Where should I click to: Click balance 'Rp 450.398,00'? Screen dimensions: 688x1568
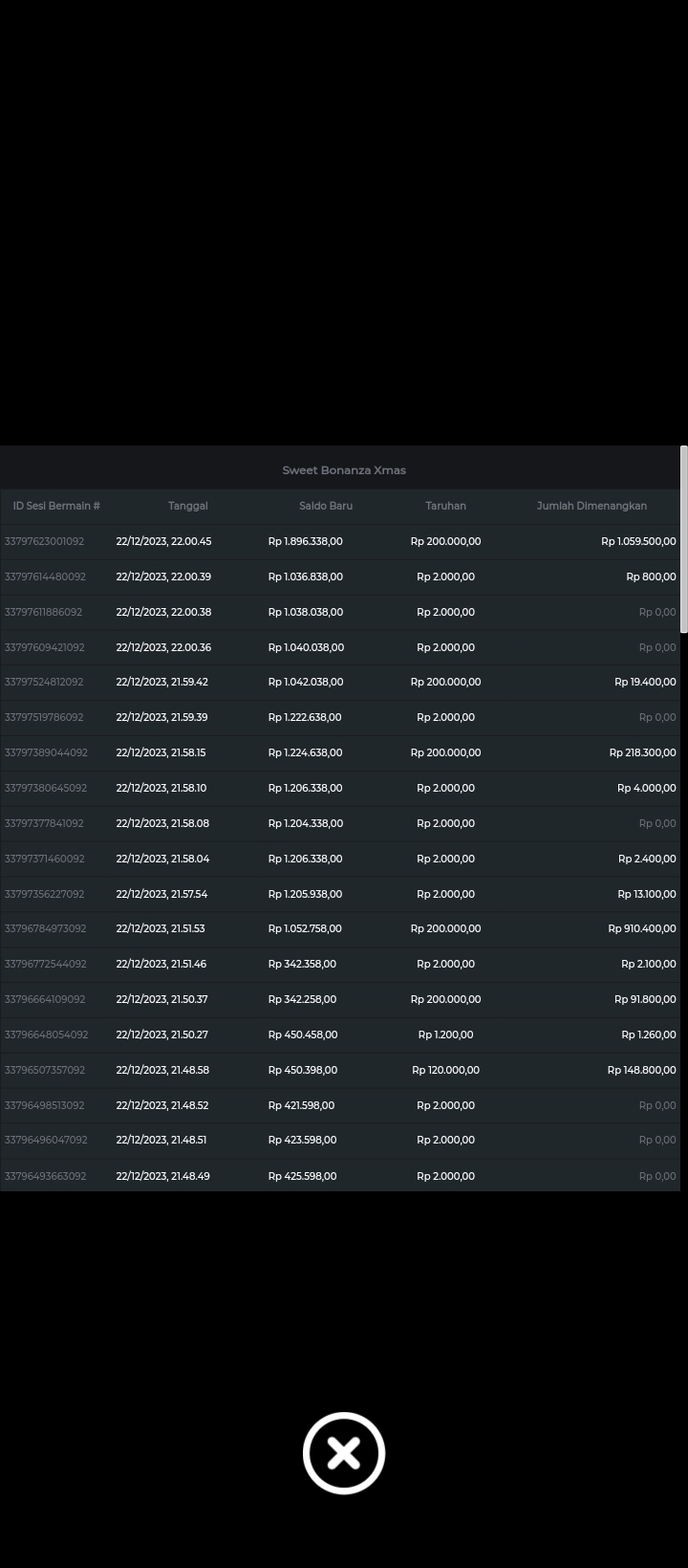click(x=302, y=1070)
